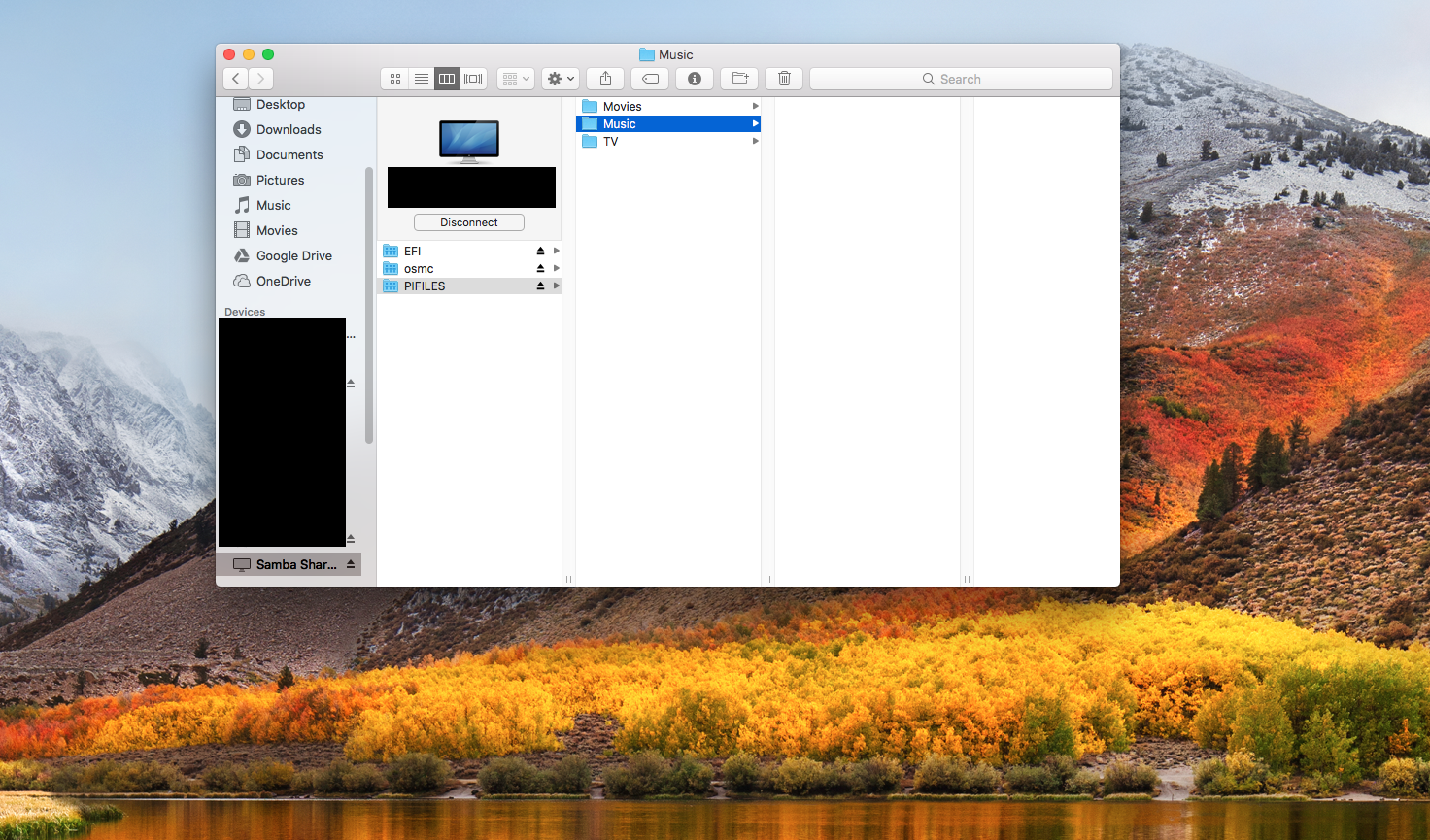Open the Get Info toolbar icon
This screenshot has width=1430, height=840.
coord(694,79)
